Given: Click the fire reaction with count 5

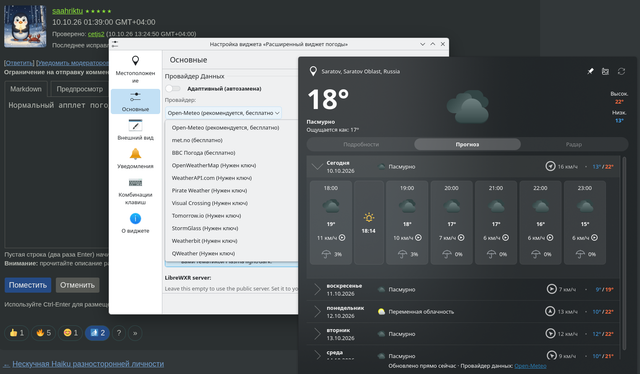Looking at the screenshot, I should tap(43, 333).
